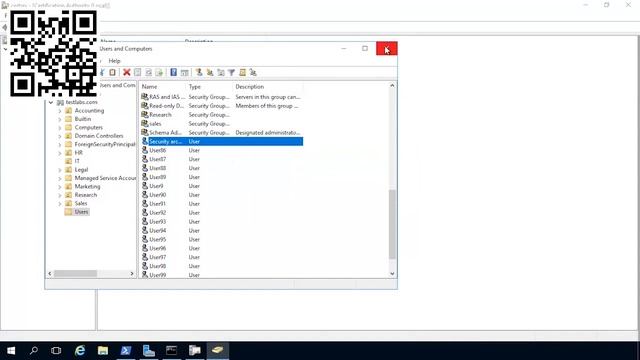This screenshot has width=640, height=360.
Task: Select the RAS and IAS group row
Action: (222, 97)
